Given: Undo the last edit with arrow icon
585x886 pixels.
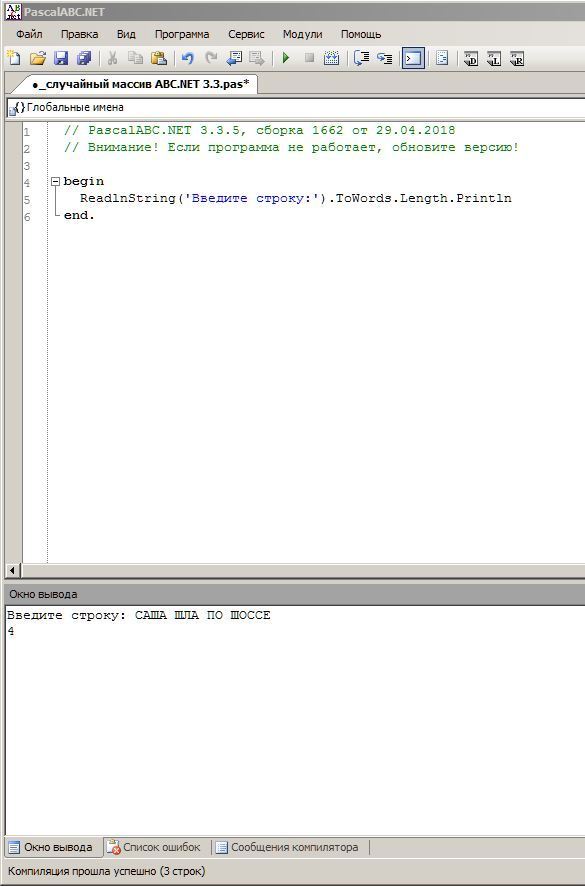Looking at the screenshot, I should [x=188, y=58].
